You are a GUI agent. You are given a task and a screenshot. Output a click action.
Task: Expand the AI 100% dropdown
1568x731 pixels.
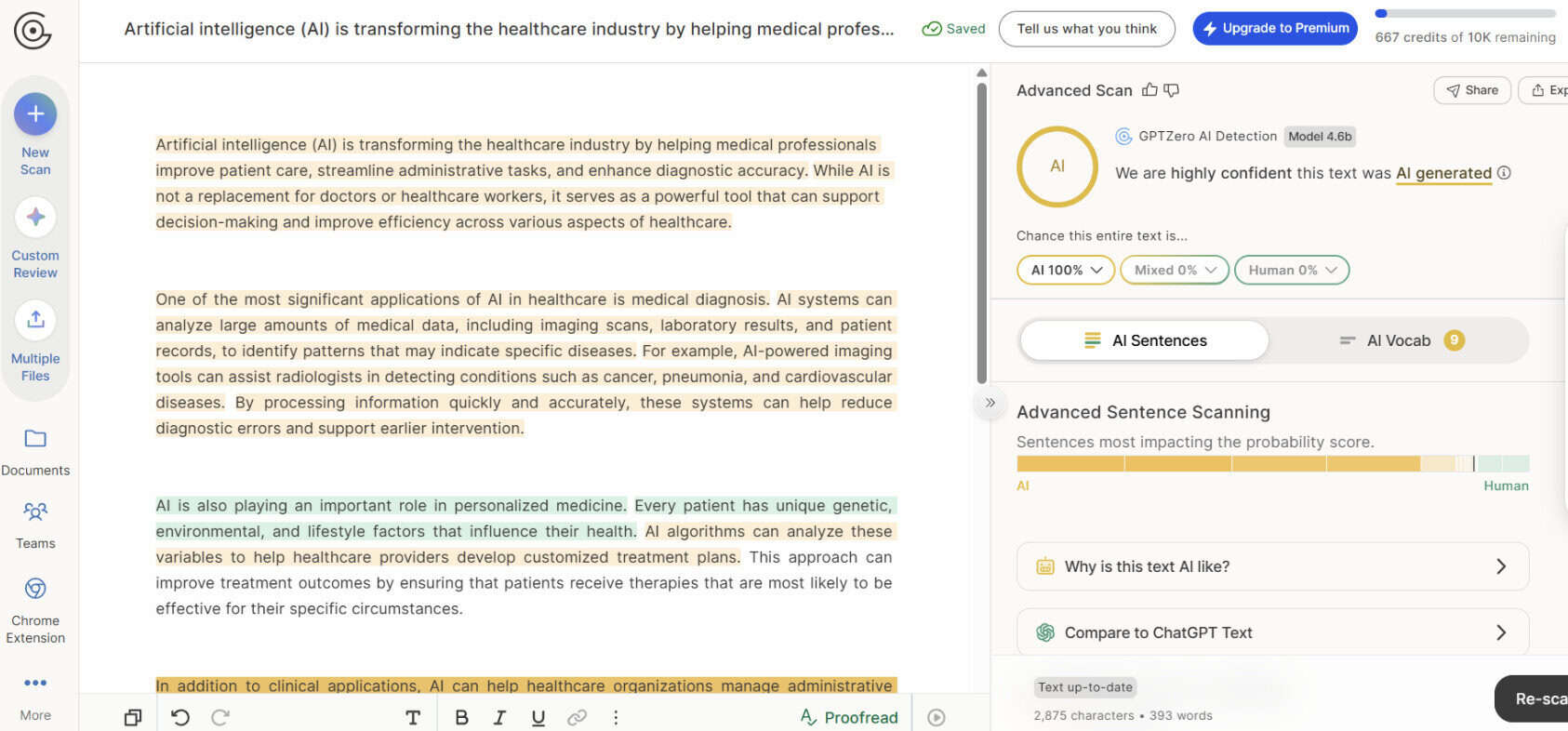(1066, 270)
